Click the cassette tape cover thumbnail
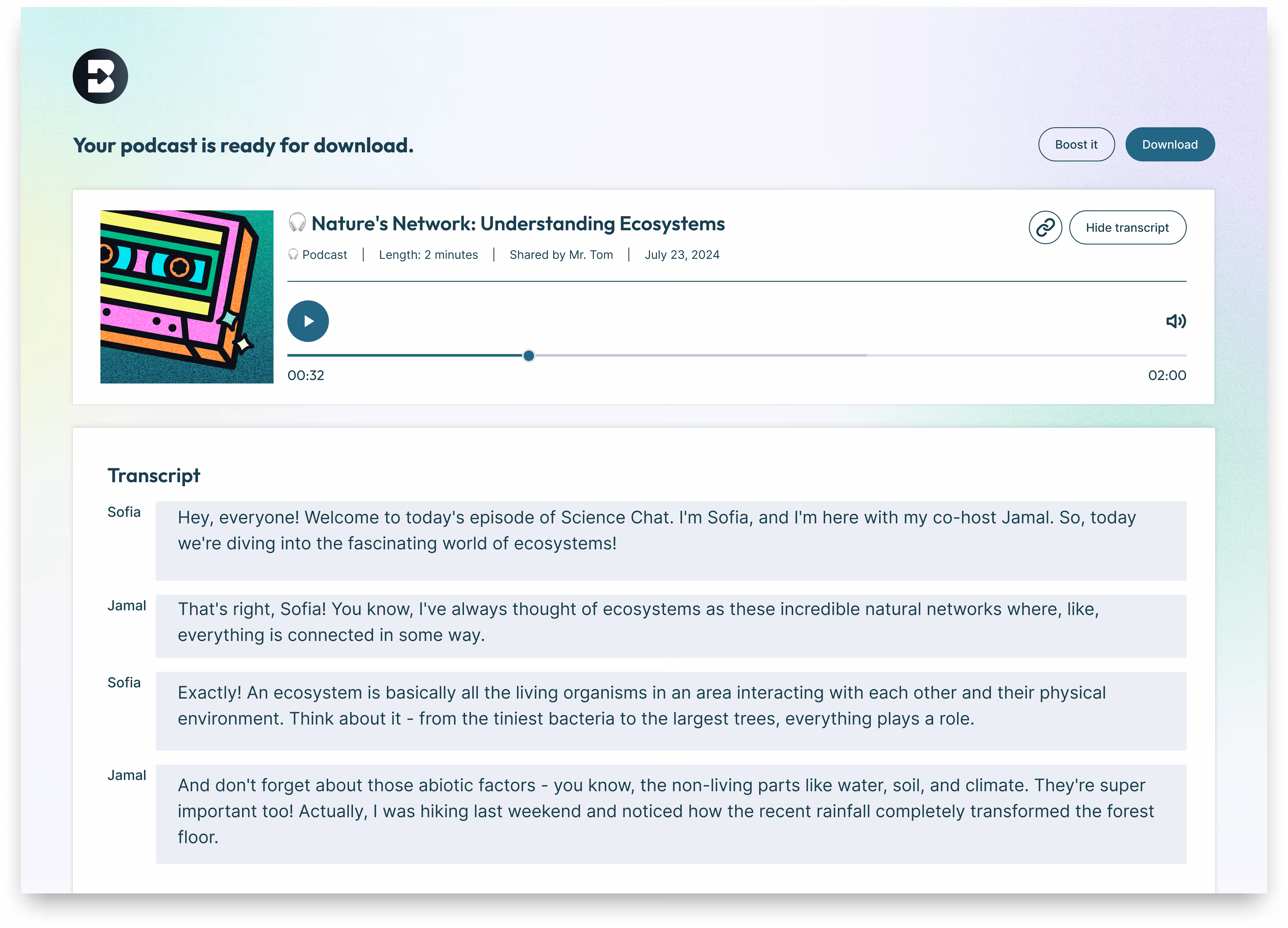 (x=187, y=297)
